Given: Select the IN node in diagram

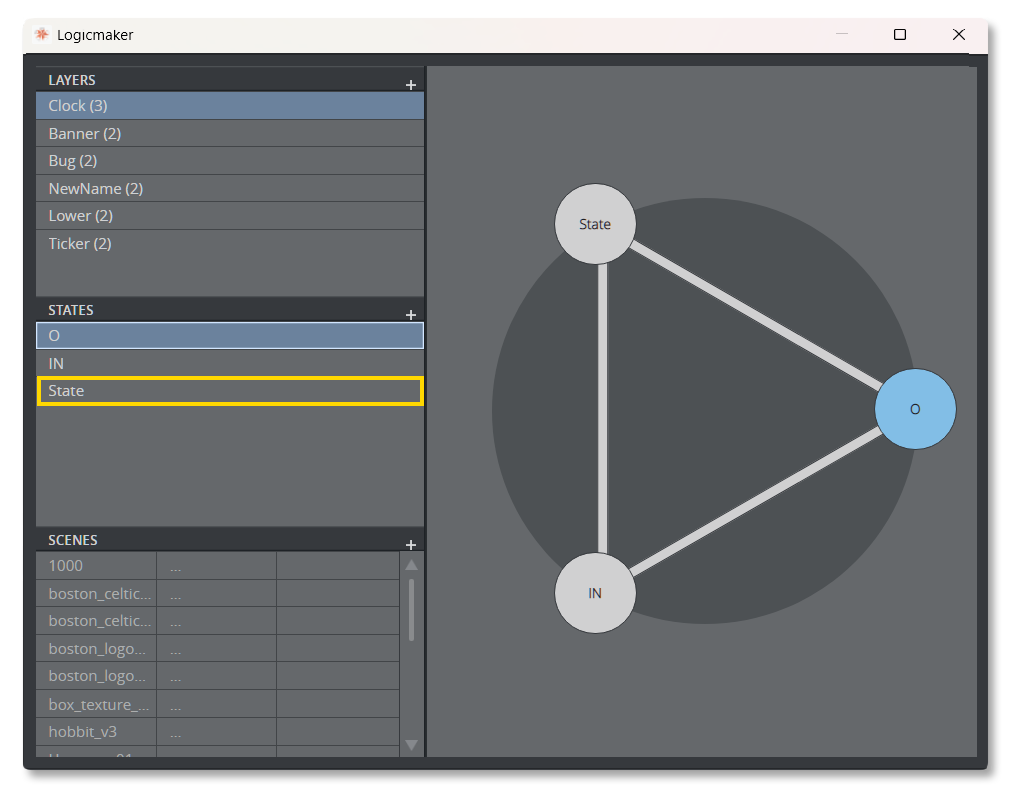Looking at the screenshot, I should pyautogui.click(x=595, y=593).
